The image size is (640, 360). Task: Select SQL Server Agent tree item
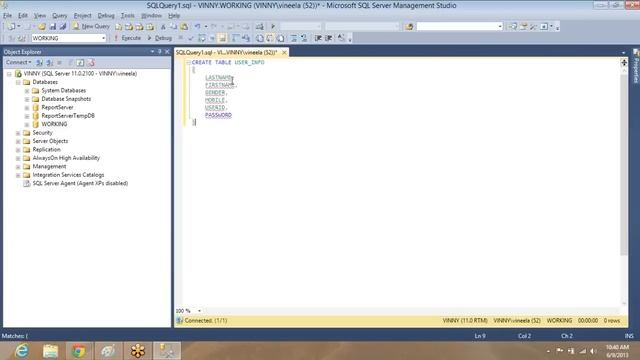pyautogui.click(x=80, y=184)
